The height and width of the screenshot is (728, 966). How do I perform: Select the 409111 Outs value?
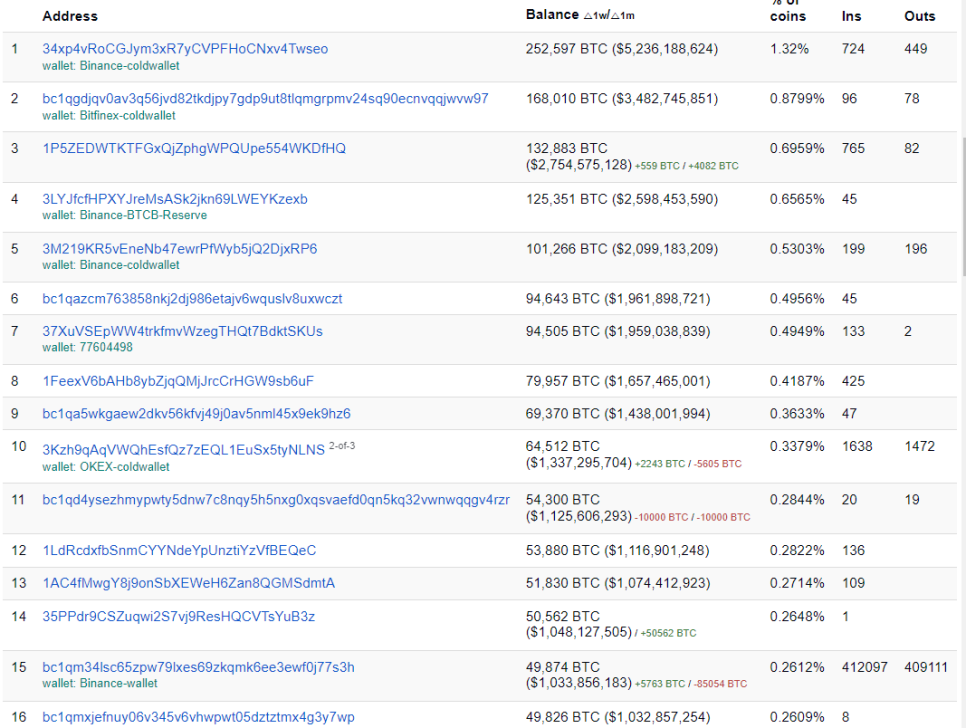pyautogui.click(x=925, y=667)
